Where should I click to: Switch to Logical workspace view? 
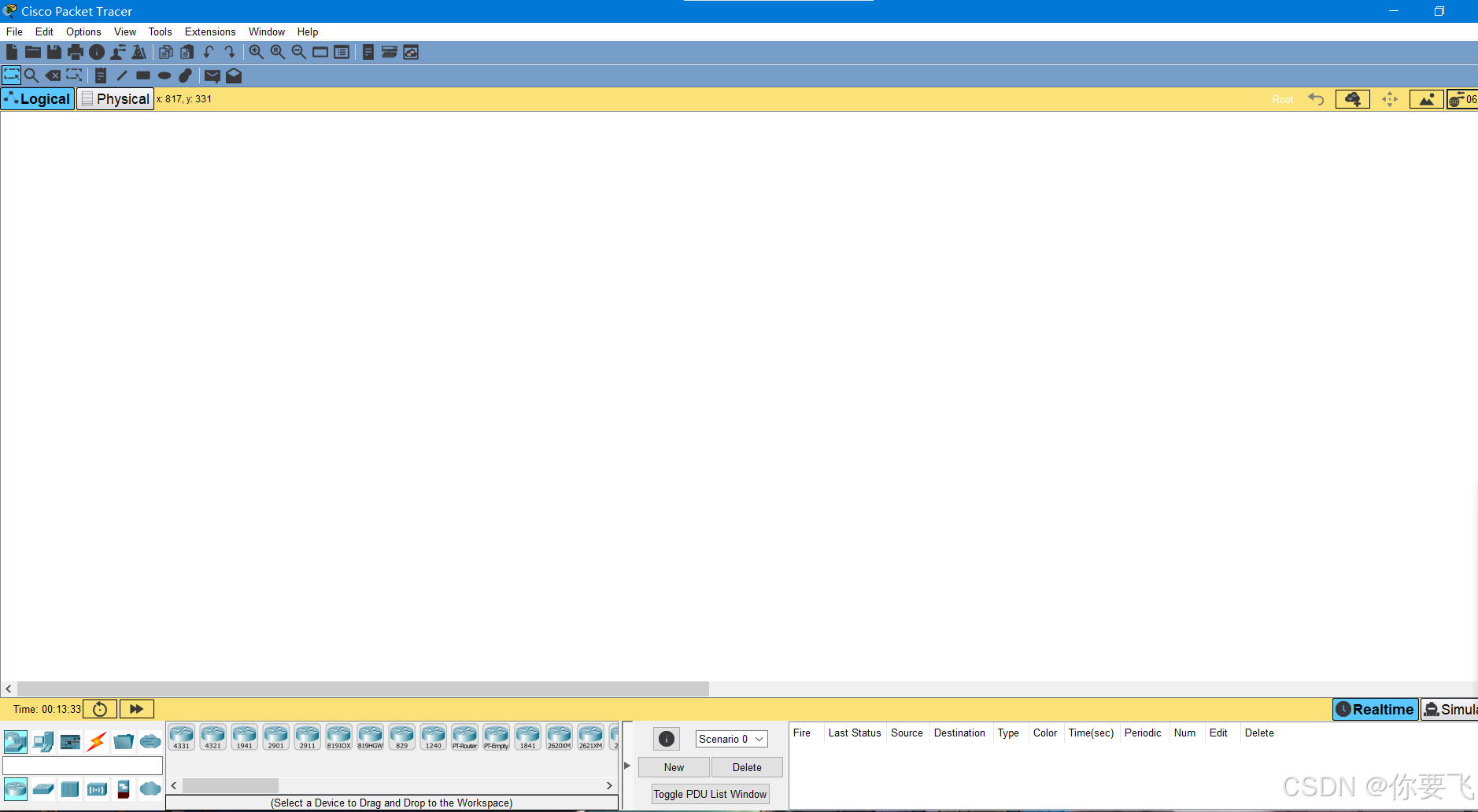(38, 99)
